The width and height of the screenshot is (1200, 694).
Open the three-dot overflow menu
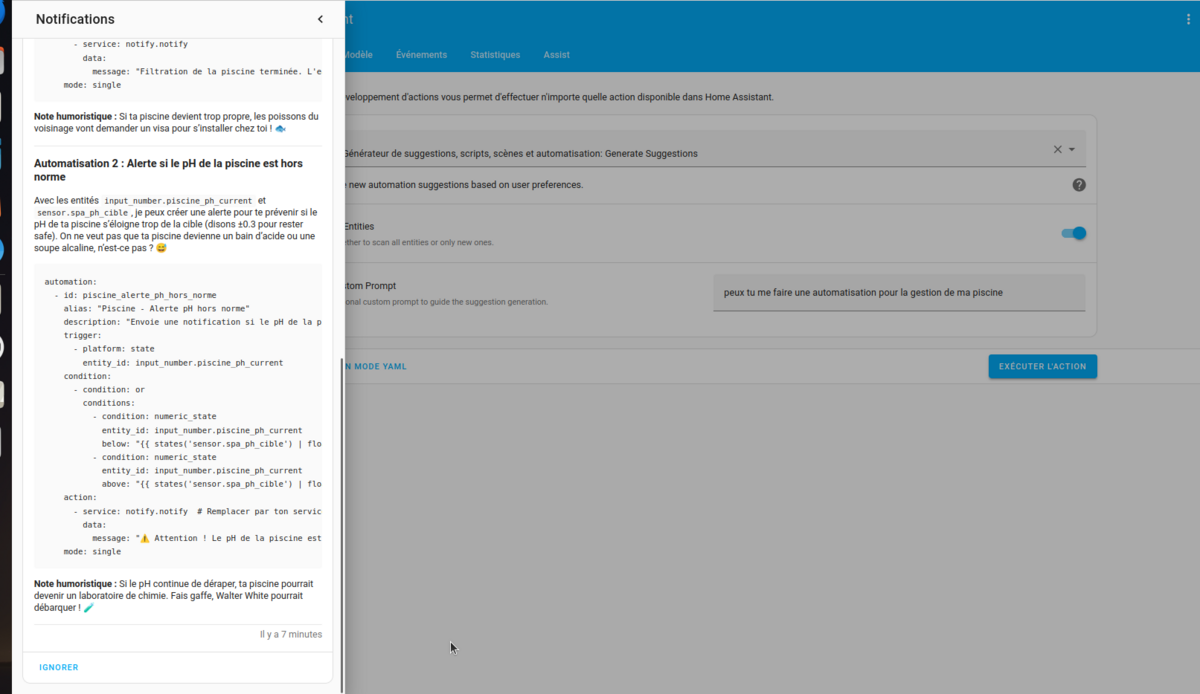pos(1188,19)
